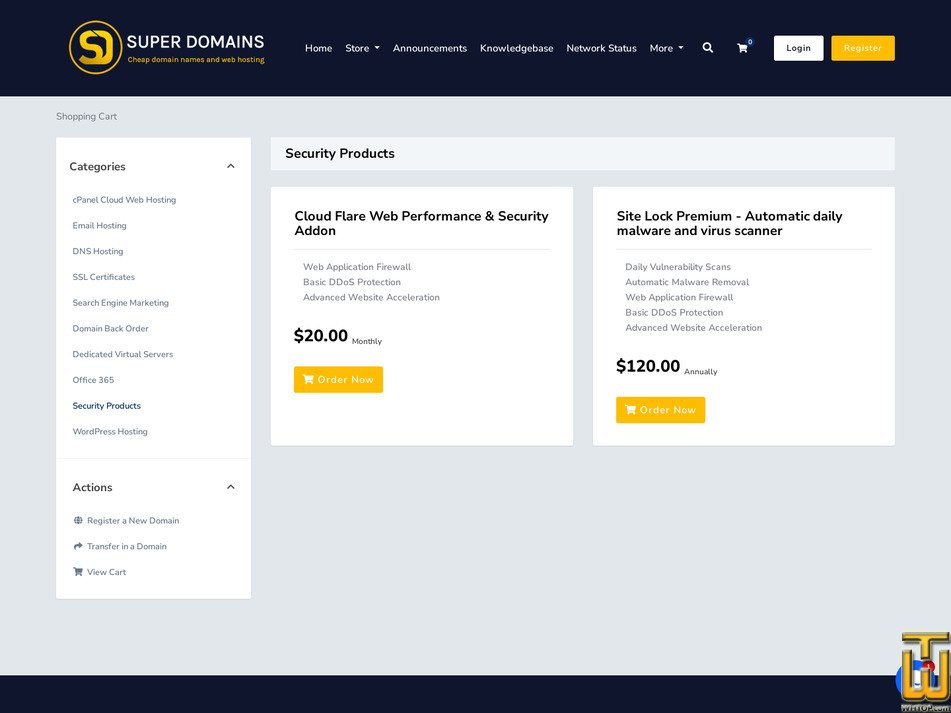Click the Cloud Flare Web Performance product title
The image size is (951, 713).
[x=422, y=223]
